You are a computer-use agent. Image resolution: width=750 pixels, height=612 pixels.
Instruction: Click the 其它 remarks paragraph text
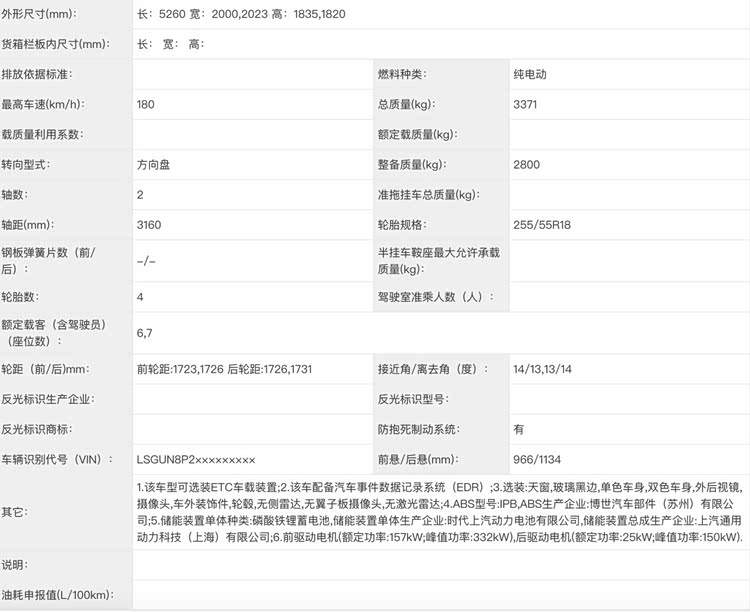(440, 512)
